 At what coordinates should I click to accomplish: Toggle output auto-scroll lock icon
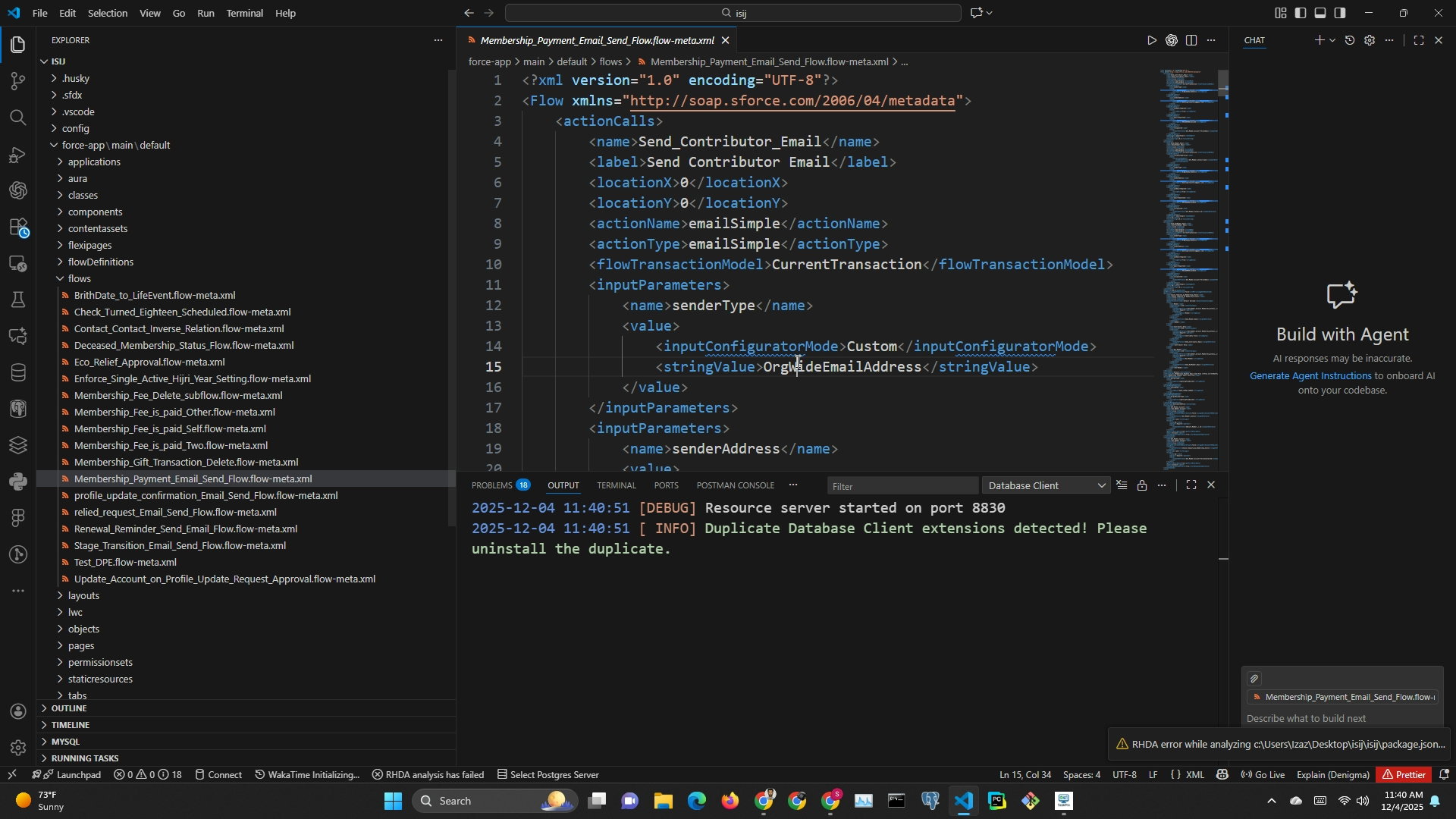tap(1142, 486)
